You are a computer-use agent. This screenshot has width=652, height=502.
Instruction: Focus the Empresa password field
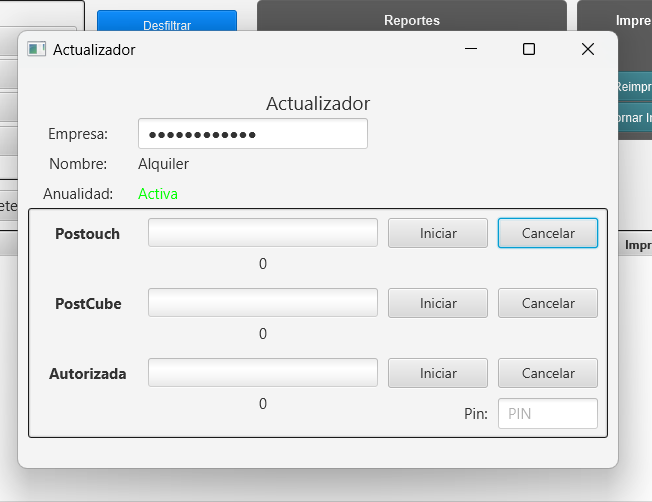coord(253,134)
